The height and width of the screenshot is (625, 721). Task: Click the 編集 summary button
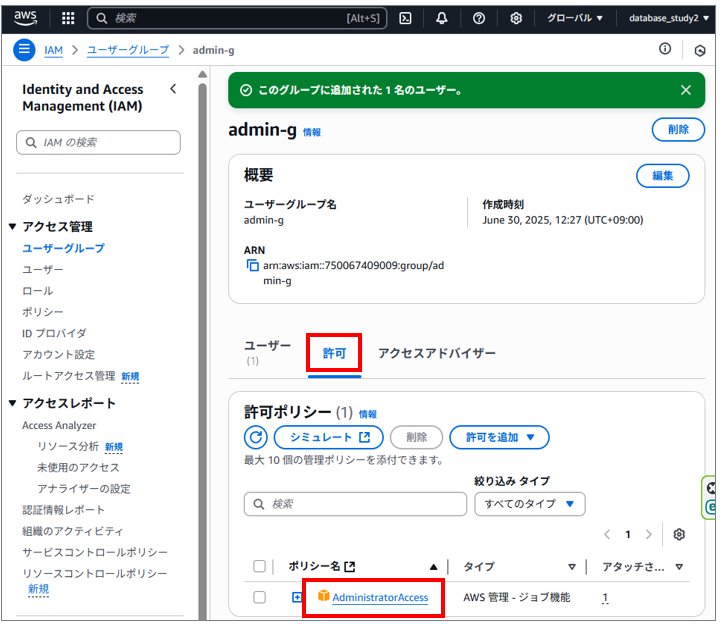[663, 176]
